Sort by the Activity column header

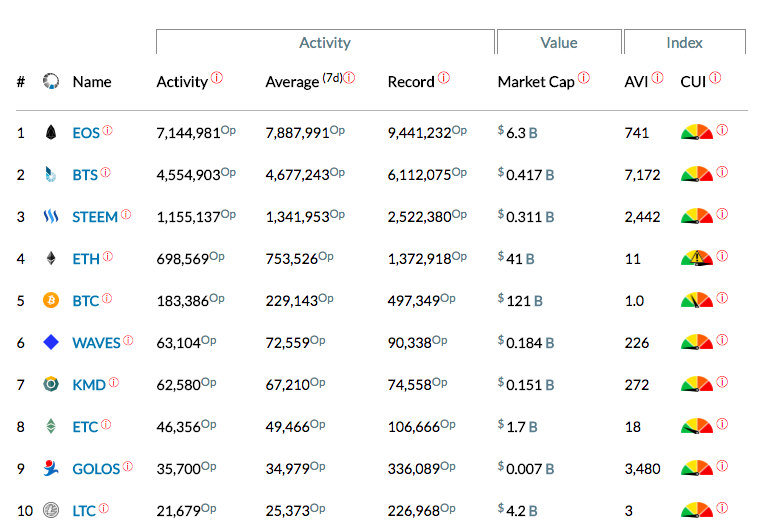pos(182,82)
